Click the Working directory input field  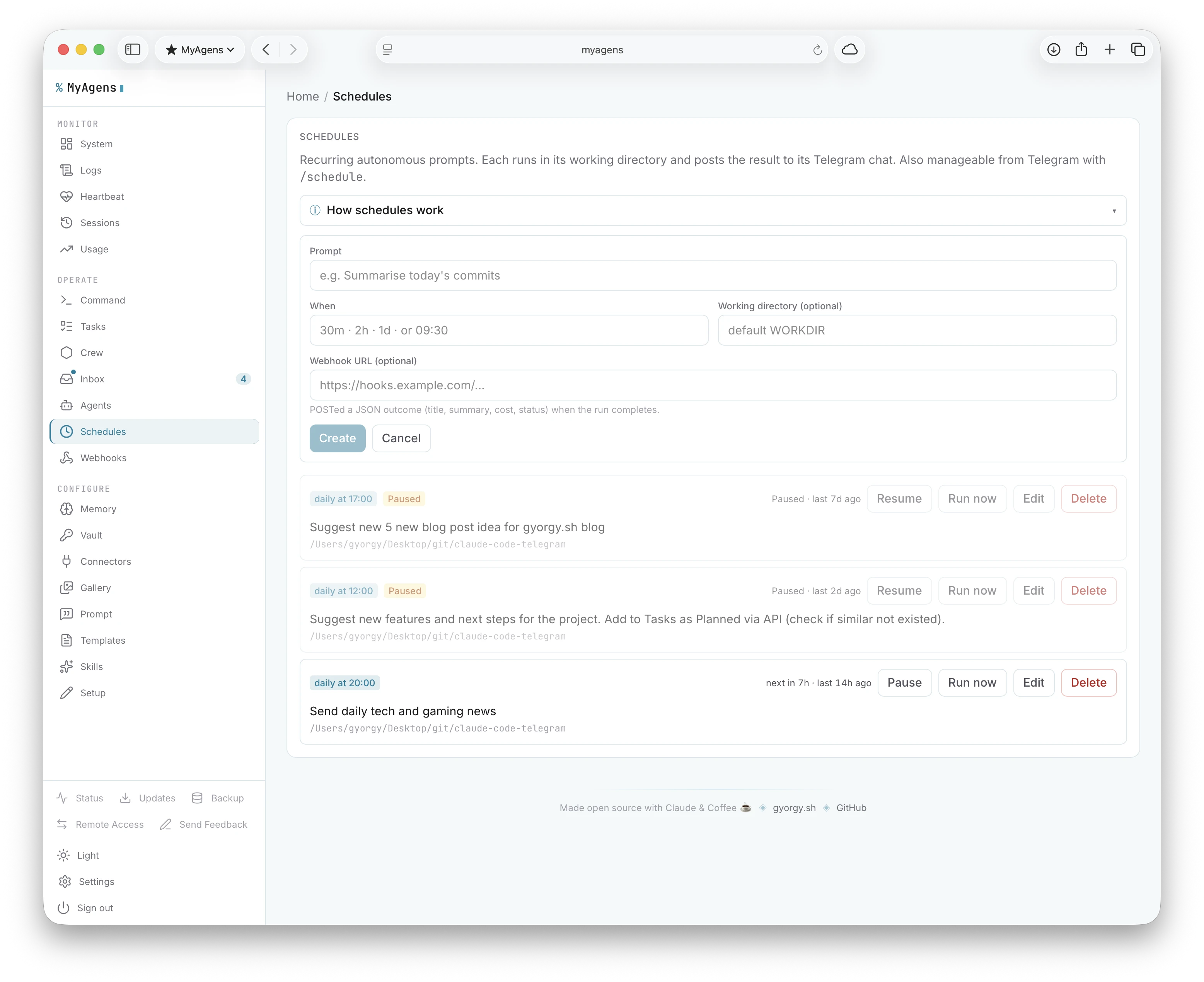[917, 330]
